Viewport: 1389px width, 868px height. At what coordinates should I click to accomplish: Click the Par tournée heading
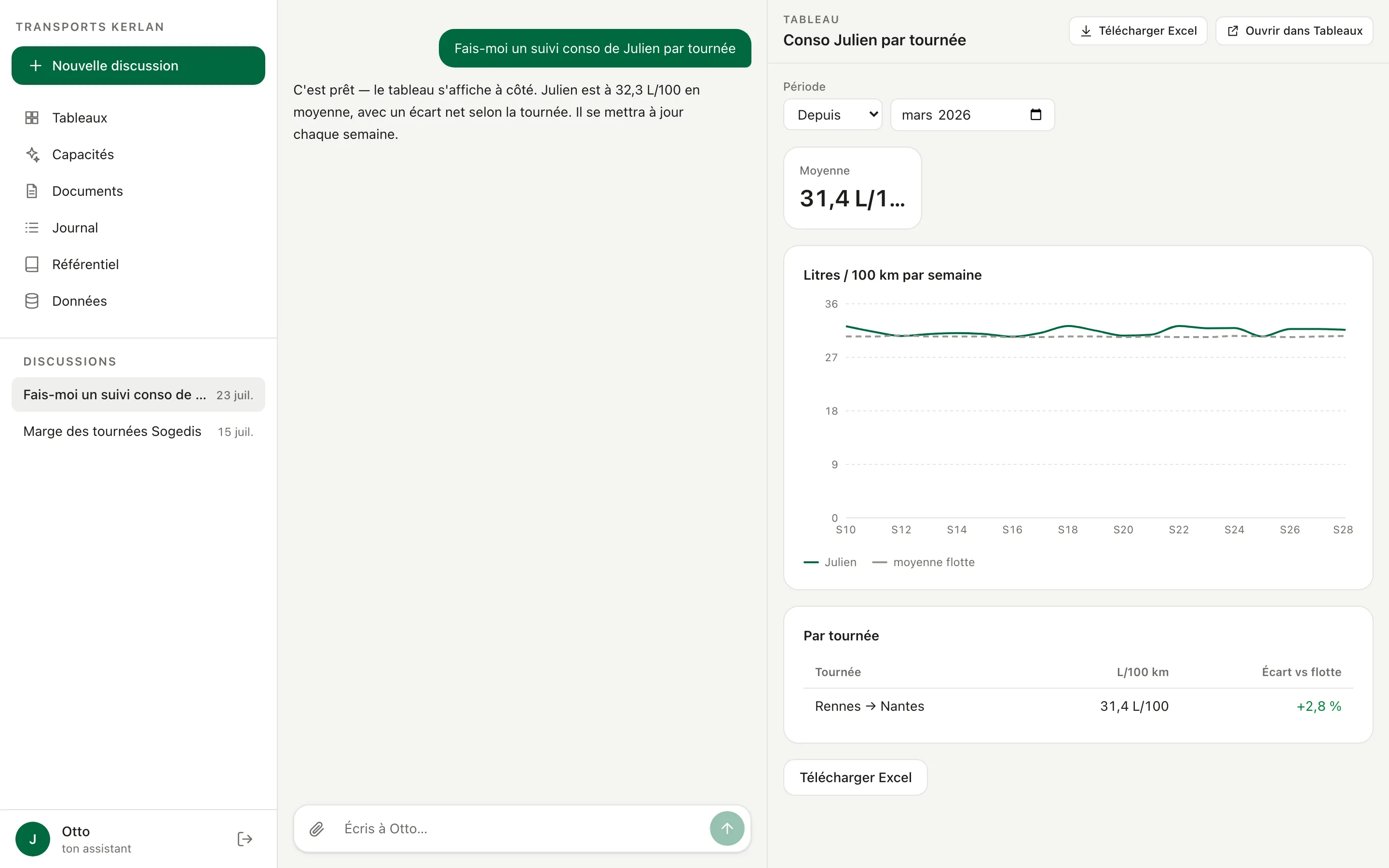point(841,636)
